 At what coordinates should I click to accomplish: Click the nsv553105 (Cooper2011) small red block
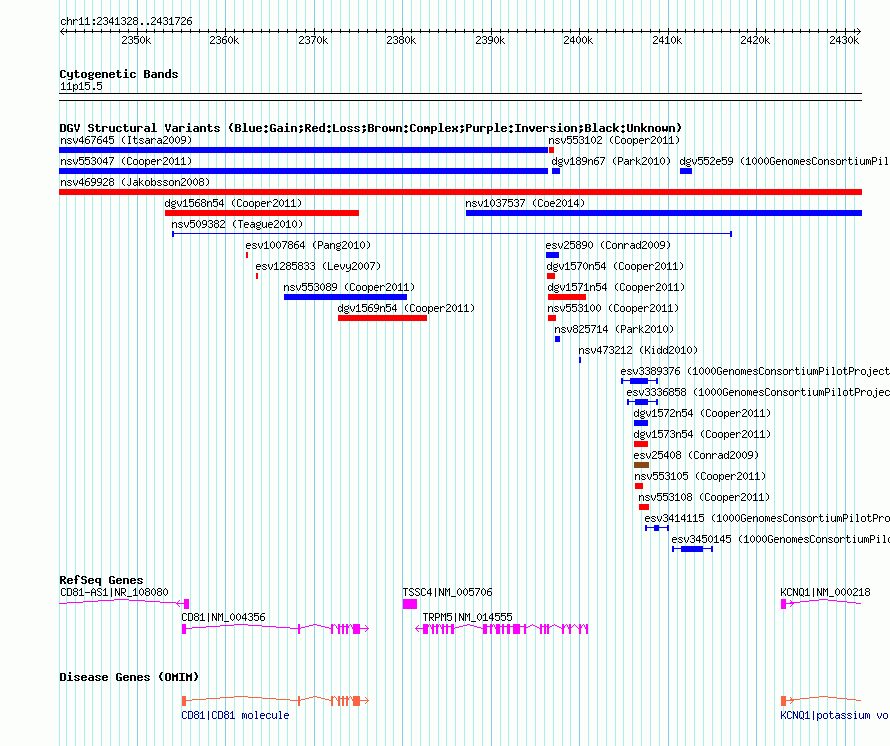639,486
